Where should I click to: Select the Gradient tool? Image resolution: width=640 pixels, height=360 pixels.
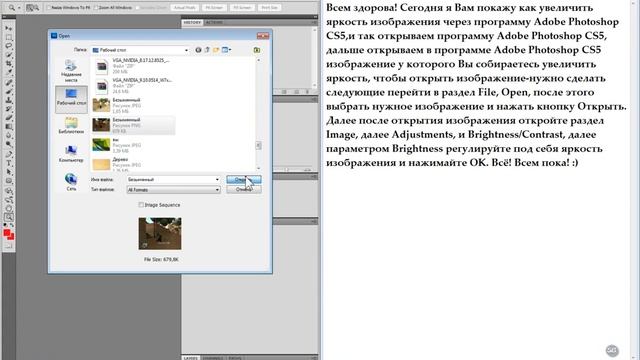click(x=9, y=127)
